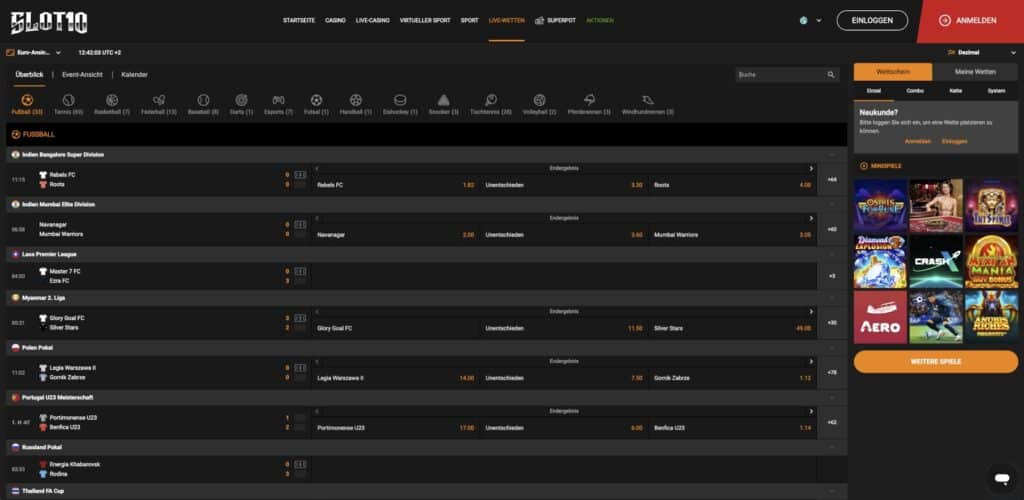Show +64 more markets for Rebels FC

[831, 179]
